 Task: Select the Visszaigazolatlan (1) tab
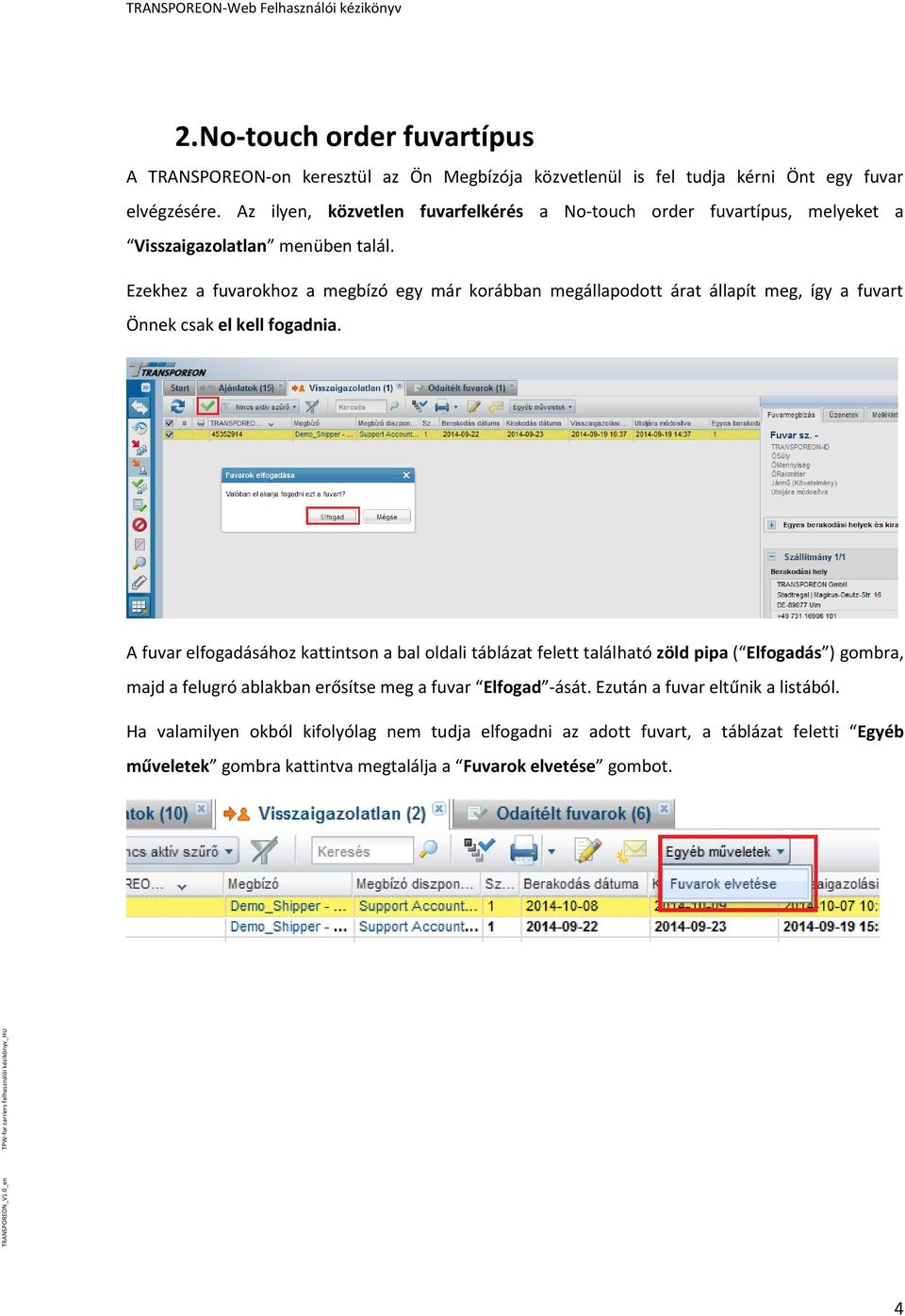pyautogui.click(x=347, y=388)
